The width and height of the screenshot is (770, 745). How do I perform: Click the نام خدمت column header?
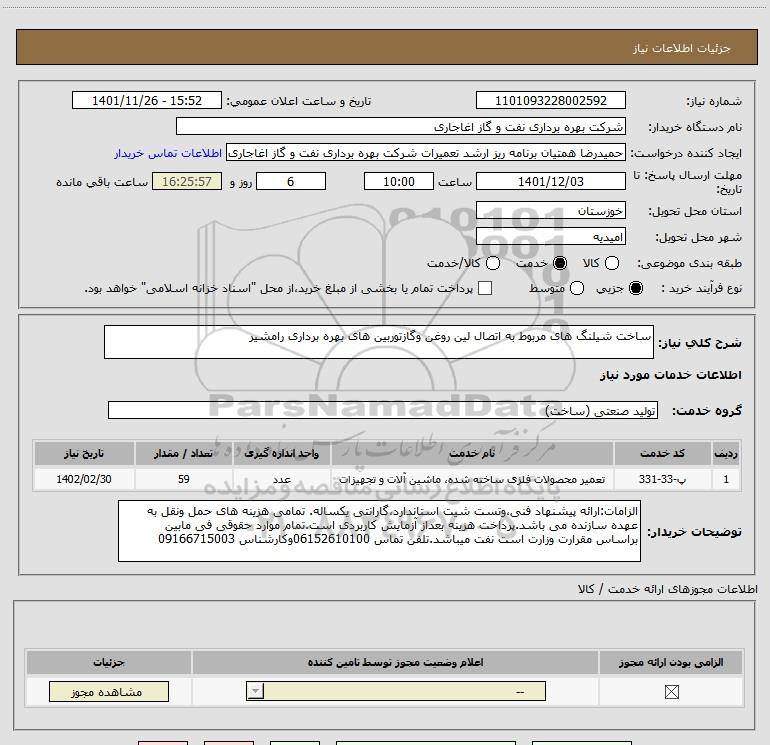[472, 453]
